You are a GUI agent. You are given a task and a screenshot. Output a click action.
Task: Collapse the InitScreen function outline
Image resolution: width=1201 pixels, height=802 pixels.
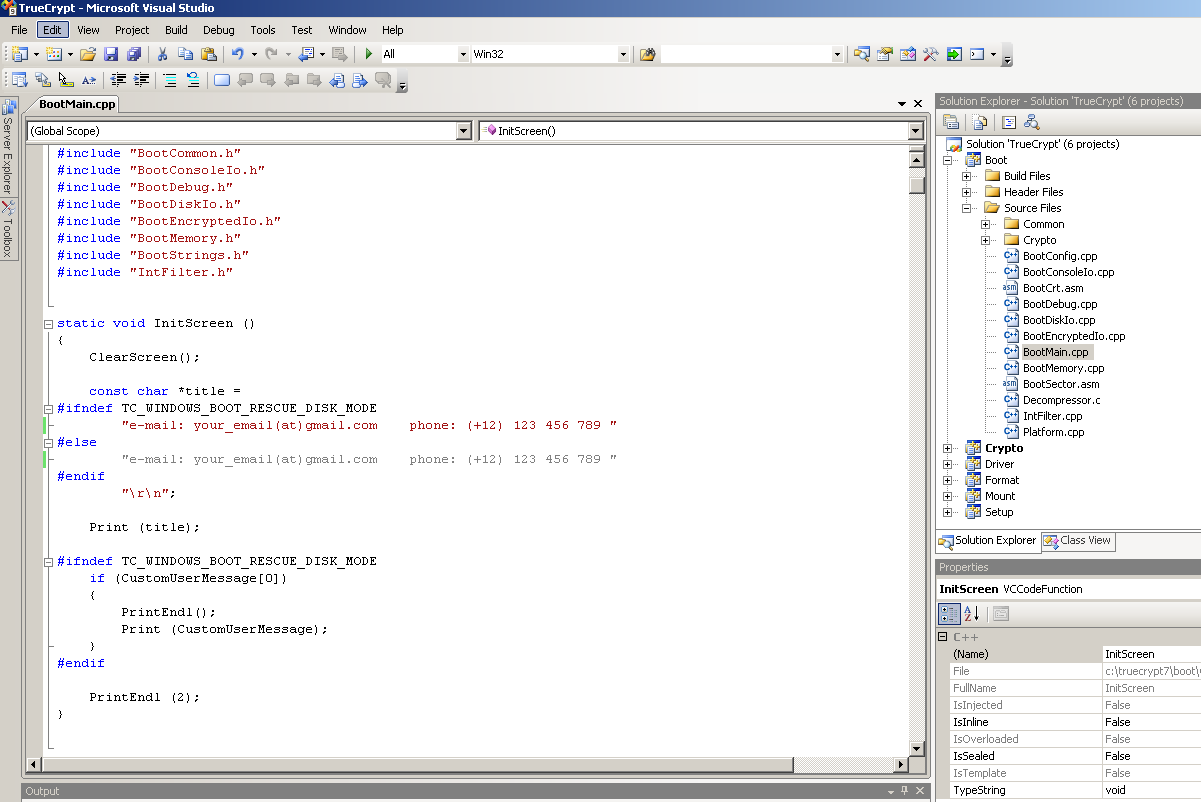48,324
